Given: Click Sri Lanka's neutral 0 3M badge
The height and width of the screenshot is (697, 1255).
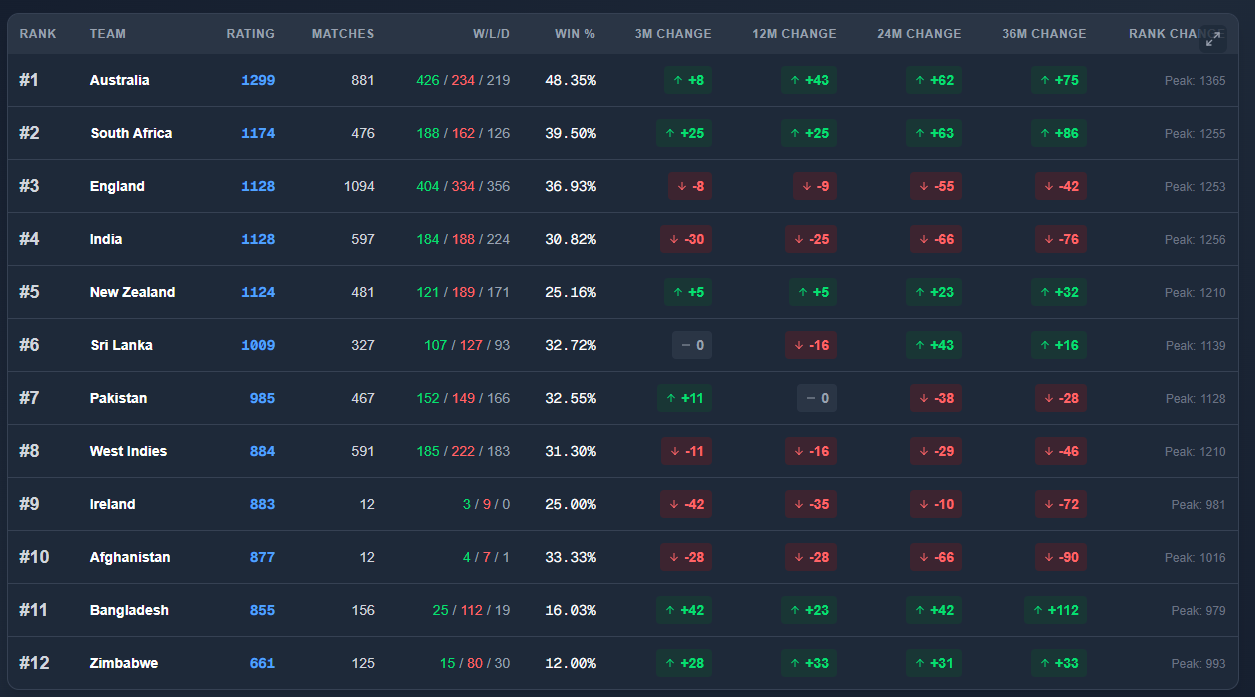Looking at the screenshot, I should (x=692, y=345).
